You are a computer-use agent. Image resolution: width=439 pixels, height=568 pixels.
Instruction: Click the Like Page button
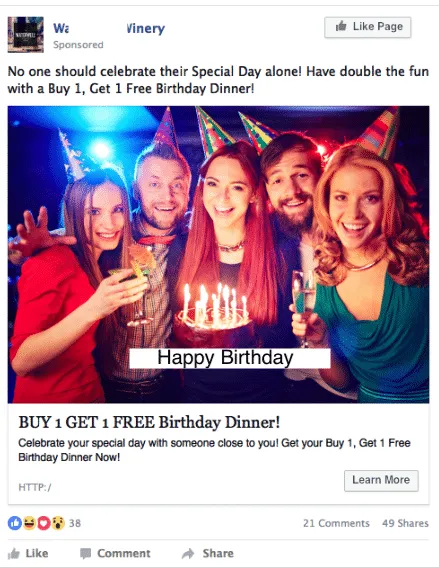click(368, 27)
